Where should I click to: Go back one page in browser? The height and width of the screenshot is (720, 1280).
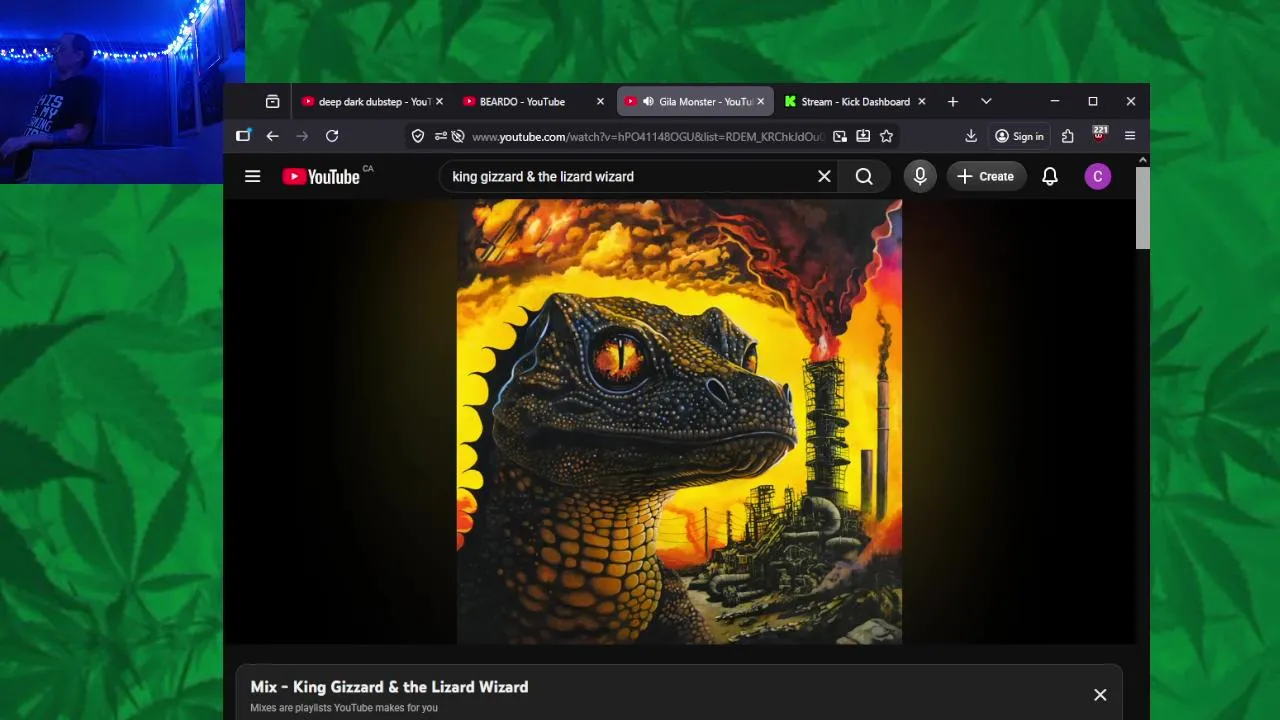[272, 136]
